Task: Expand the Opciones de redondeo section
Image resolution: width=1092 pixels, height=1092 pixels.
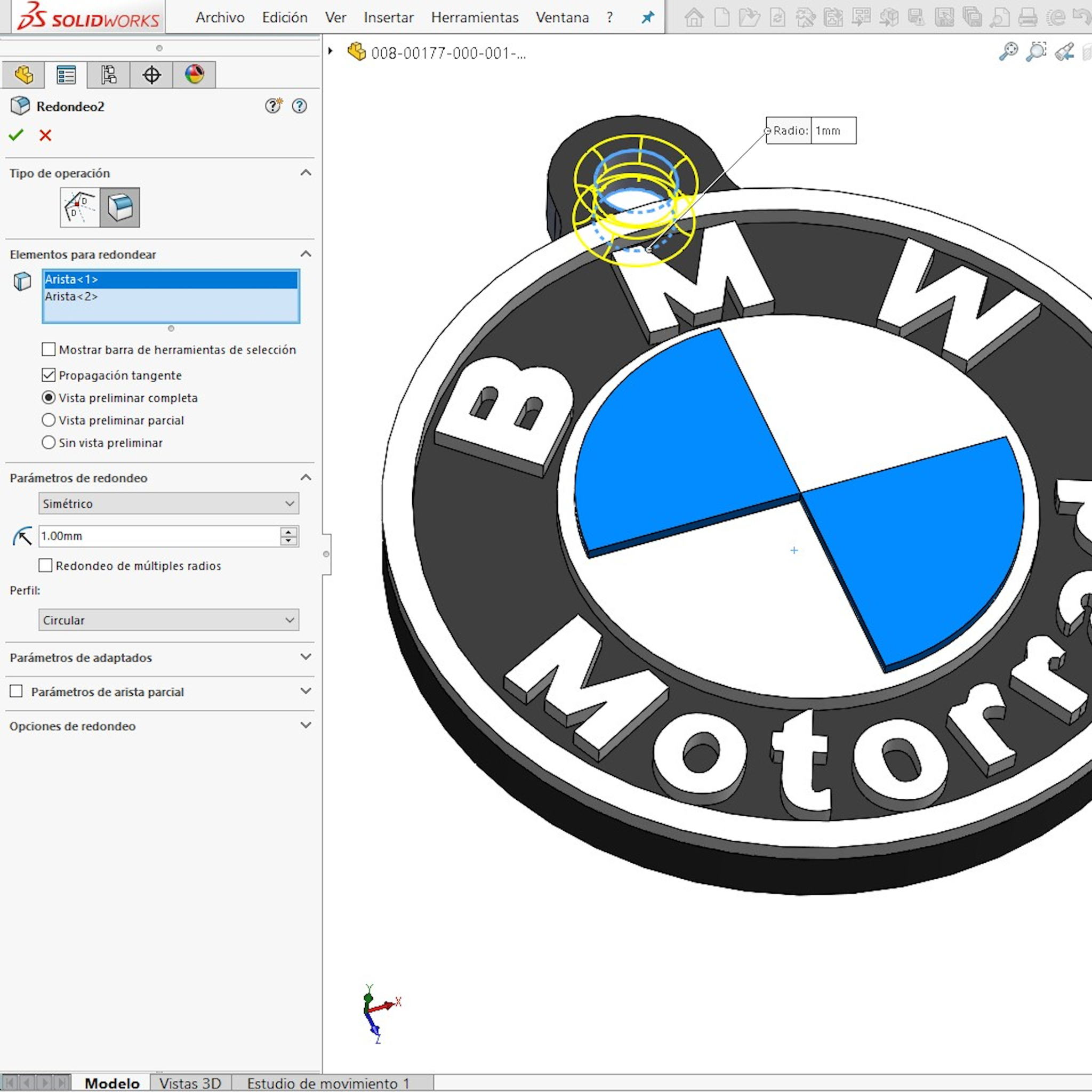Action: (x=306, y=725)
